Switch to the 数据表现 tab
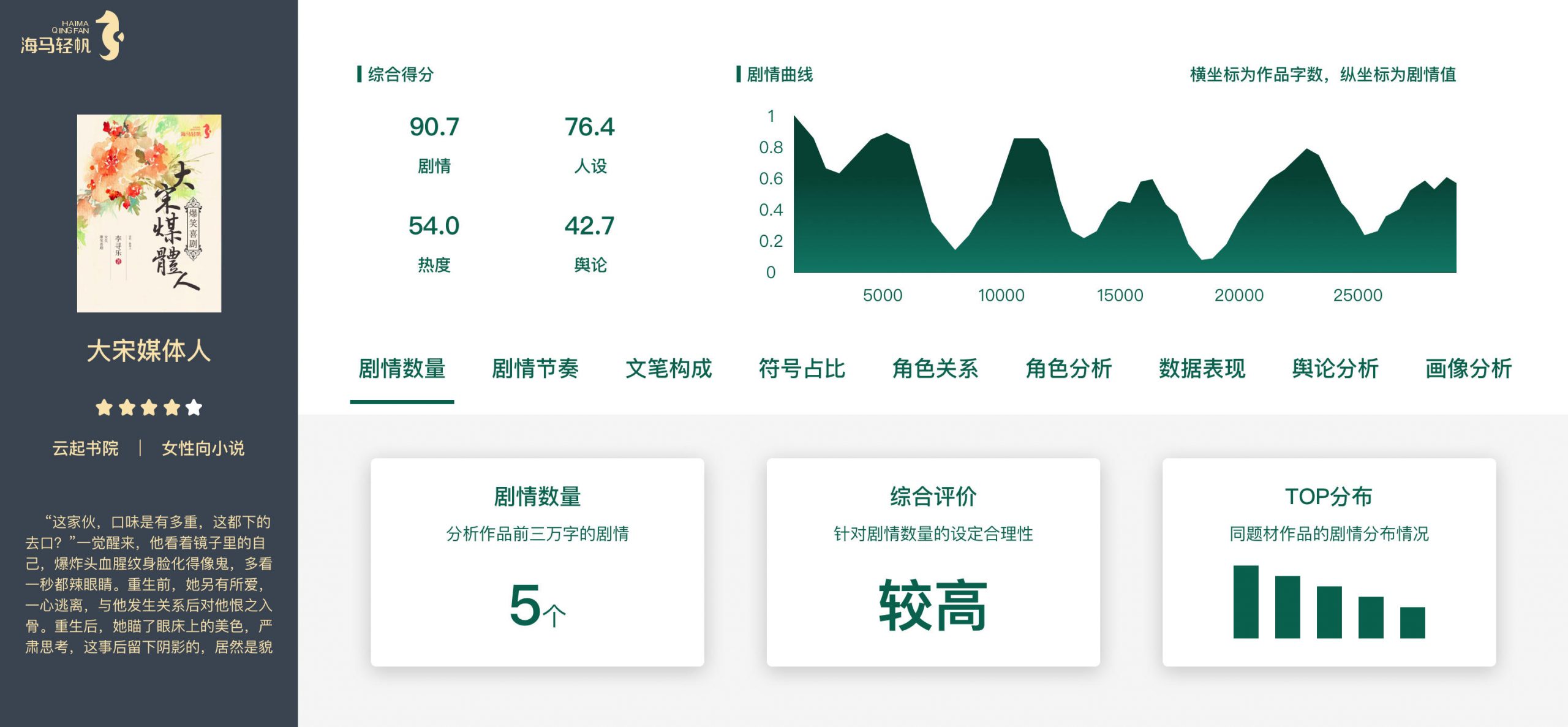Viewport: 1568px width, 727px height. click(1202, 369)
